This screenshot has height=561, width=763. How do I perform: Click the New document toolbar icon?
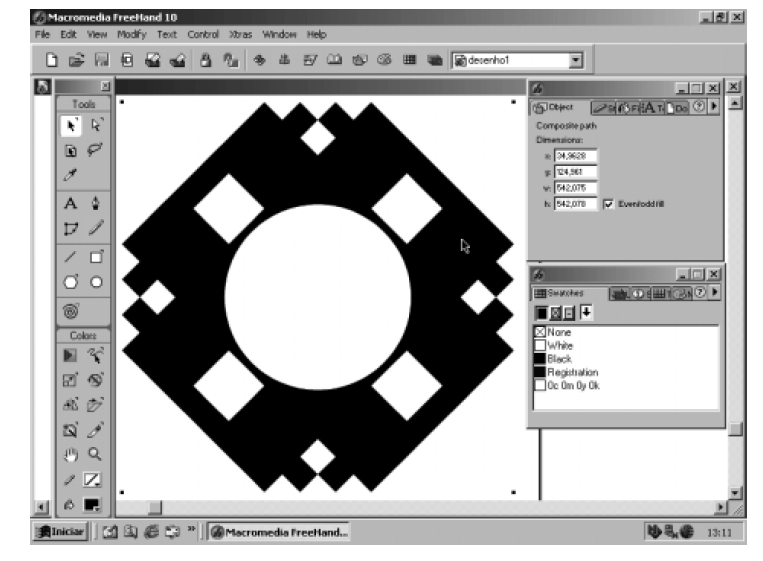point(51,61)
